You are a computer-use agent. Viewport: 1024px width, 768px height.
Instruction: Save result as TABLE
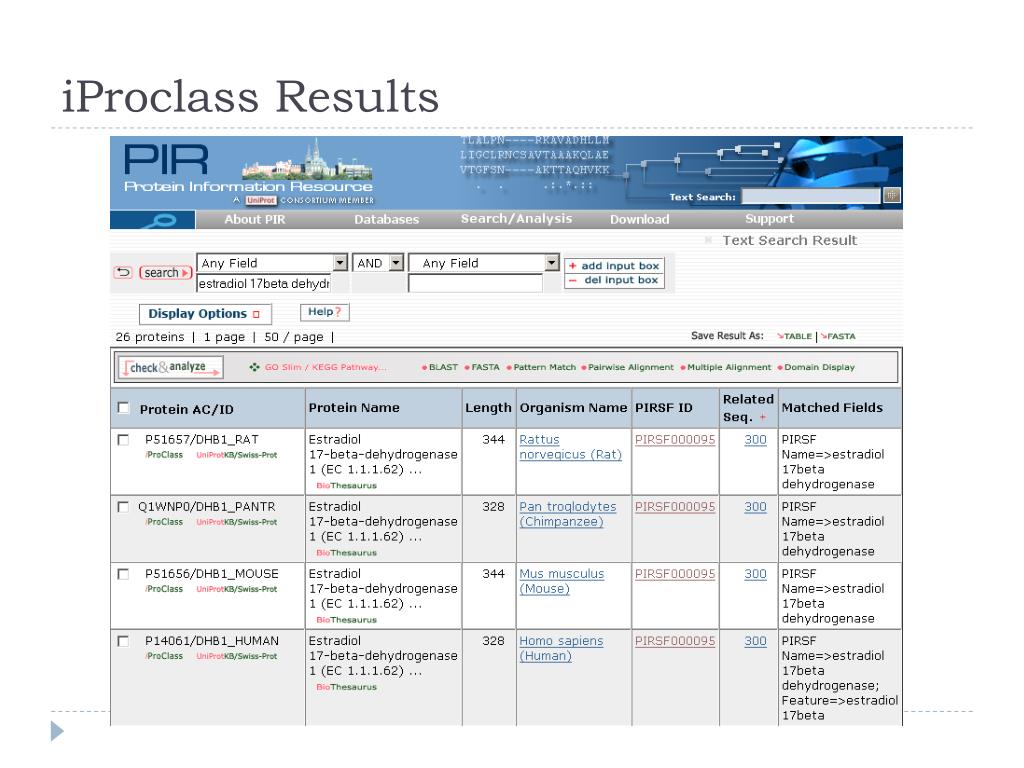tap(794, 336)
